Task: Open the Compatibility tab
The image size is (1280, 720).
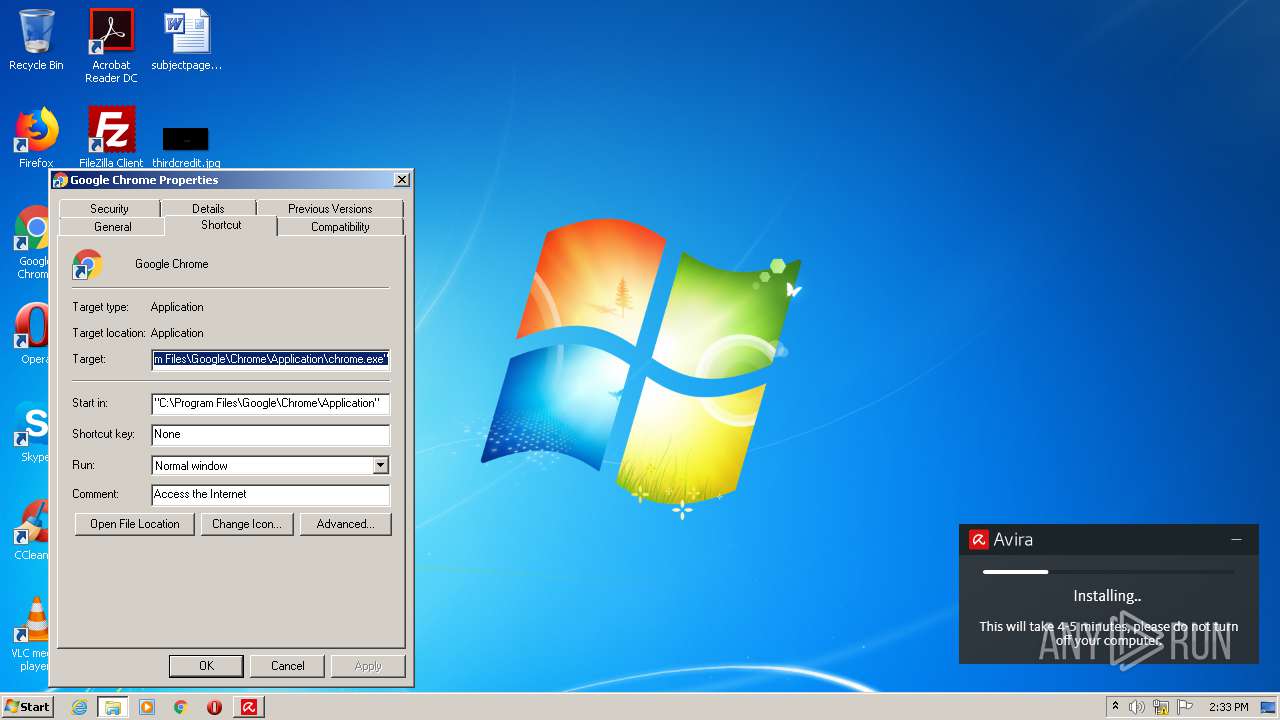Action: (x=340, y=227)
